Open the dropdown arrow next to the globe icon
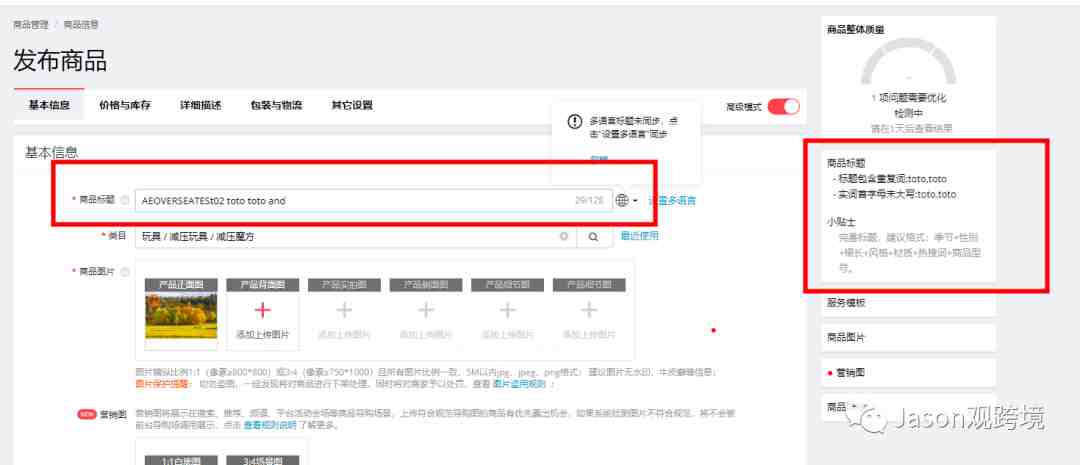This screenshot has width=1080, height=465. coord(634,200)
